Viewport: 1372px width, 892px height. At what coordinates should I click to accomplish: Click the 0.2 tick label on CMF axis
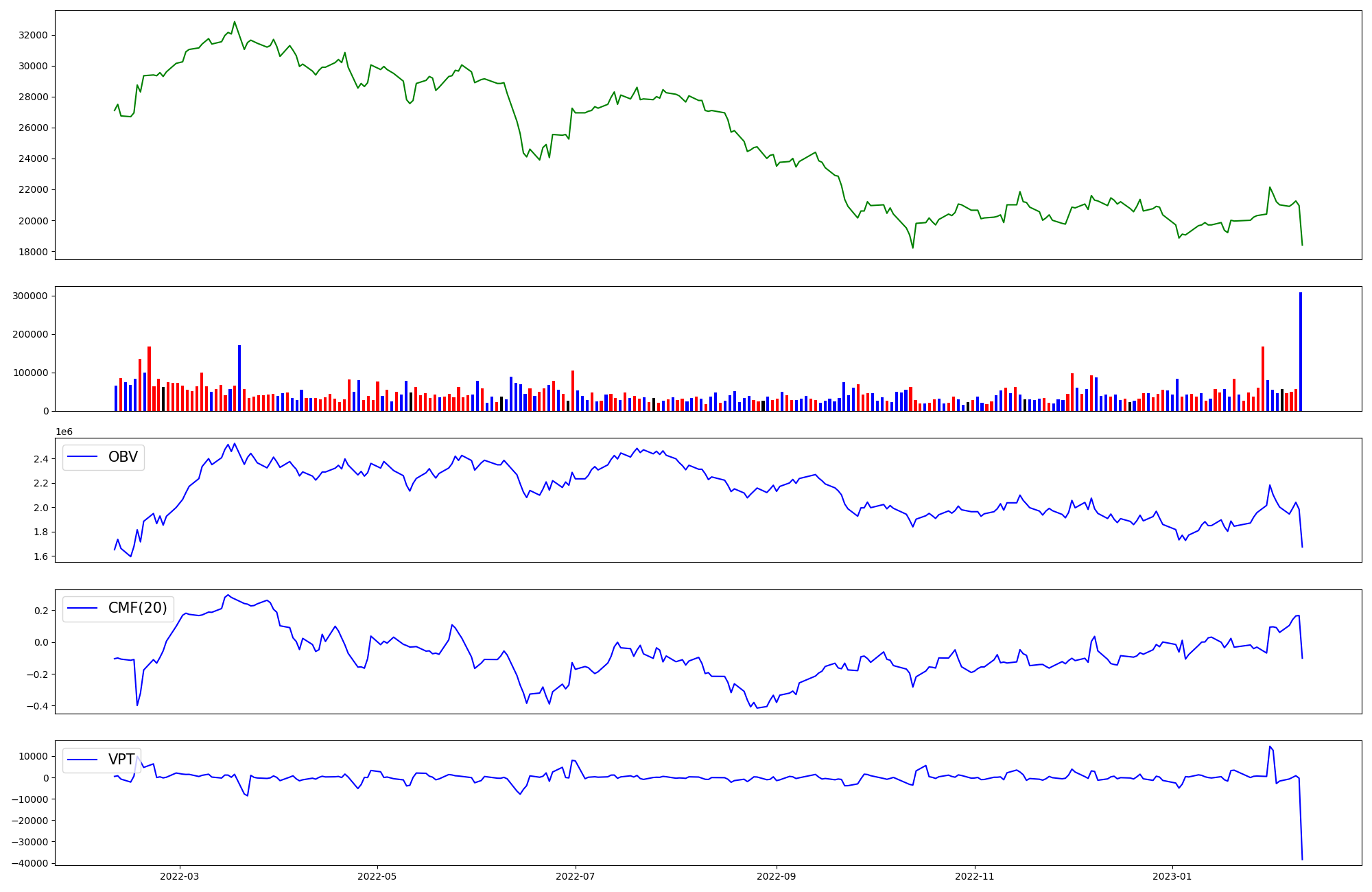coord(40,611)
